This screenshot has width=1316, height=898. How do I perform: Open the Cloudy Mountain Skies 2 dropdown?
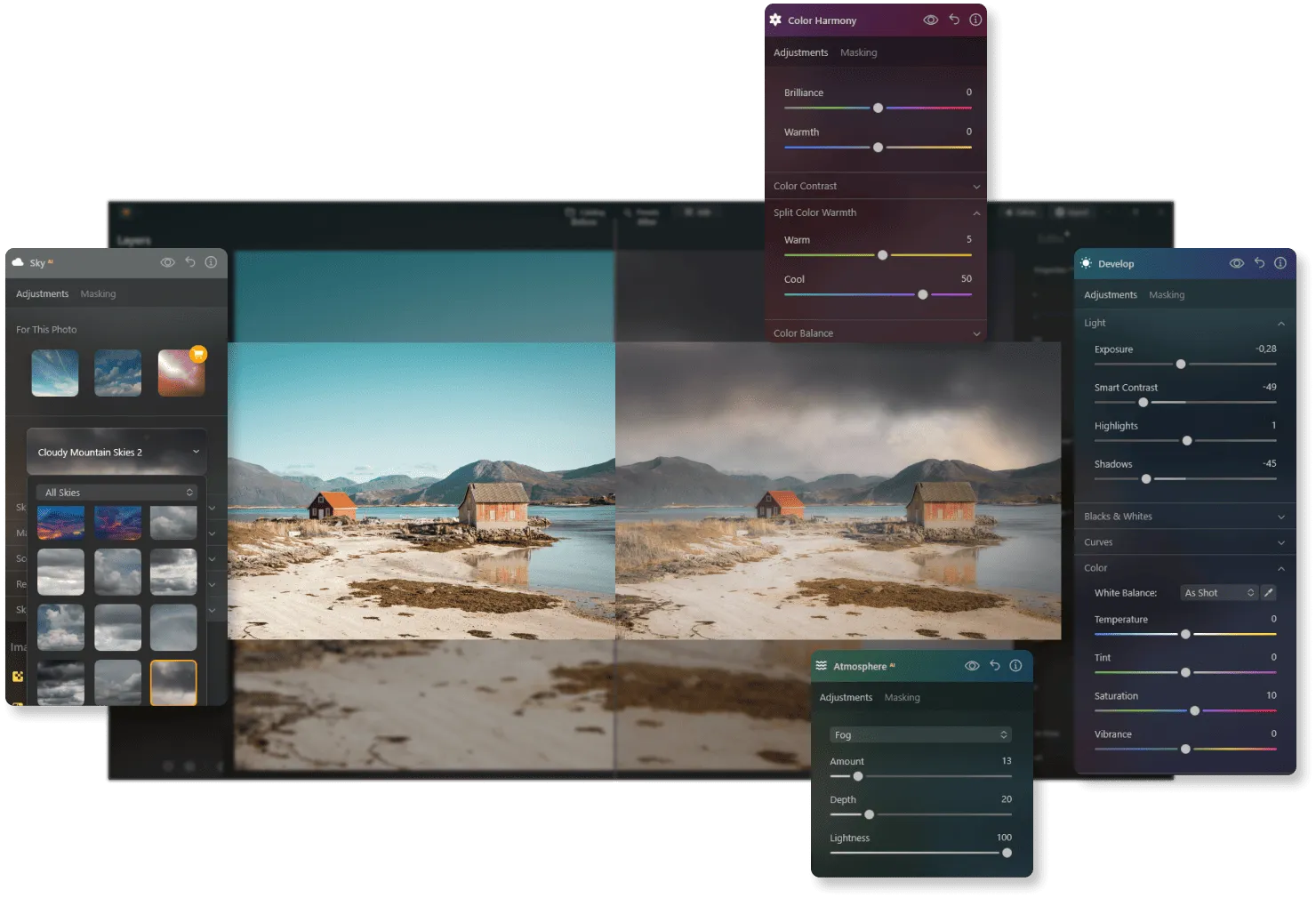point(116,452)
